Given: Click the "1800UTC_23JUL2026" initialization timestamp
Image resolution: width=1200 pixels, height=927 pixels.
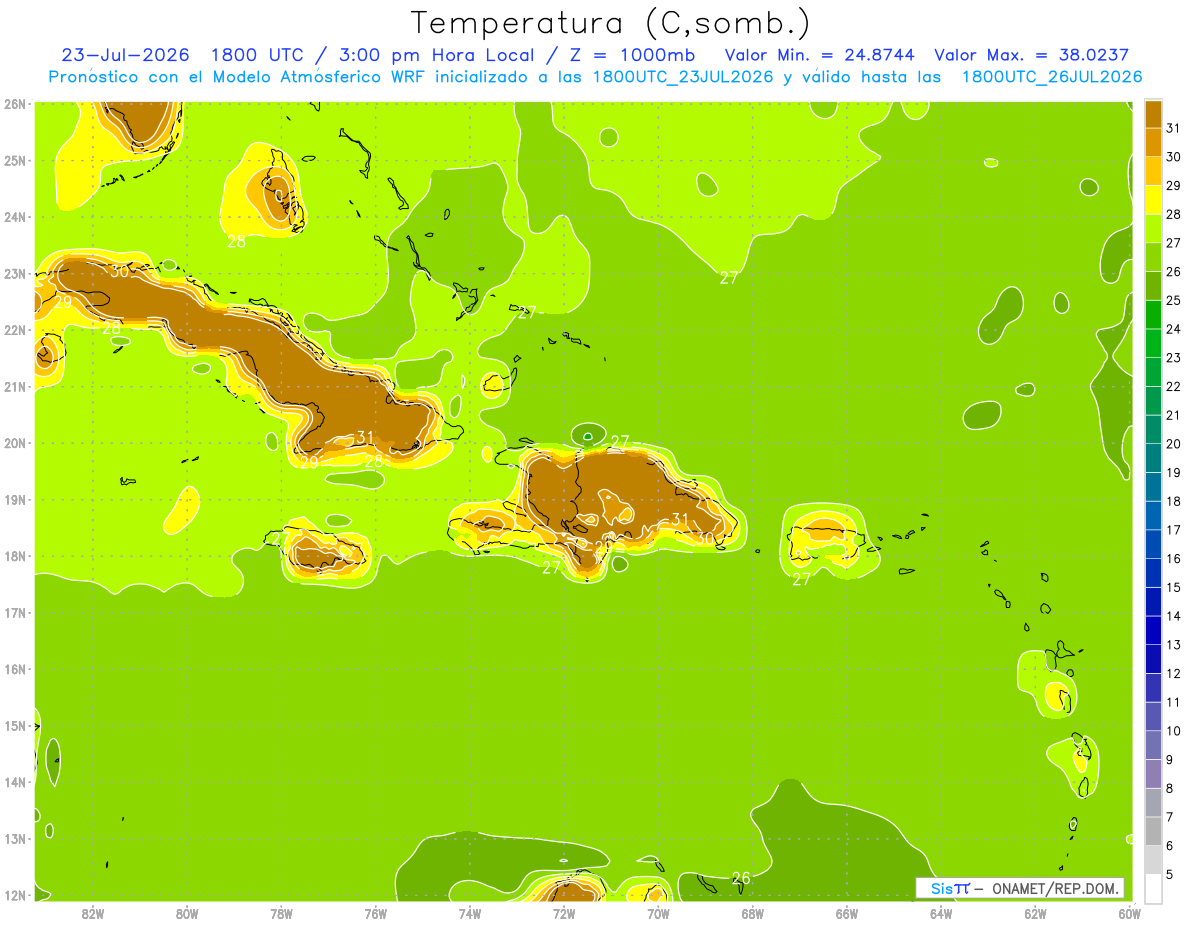Looking at the screenshot, I should 683,77.
